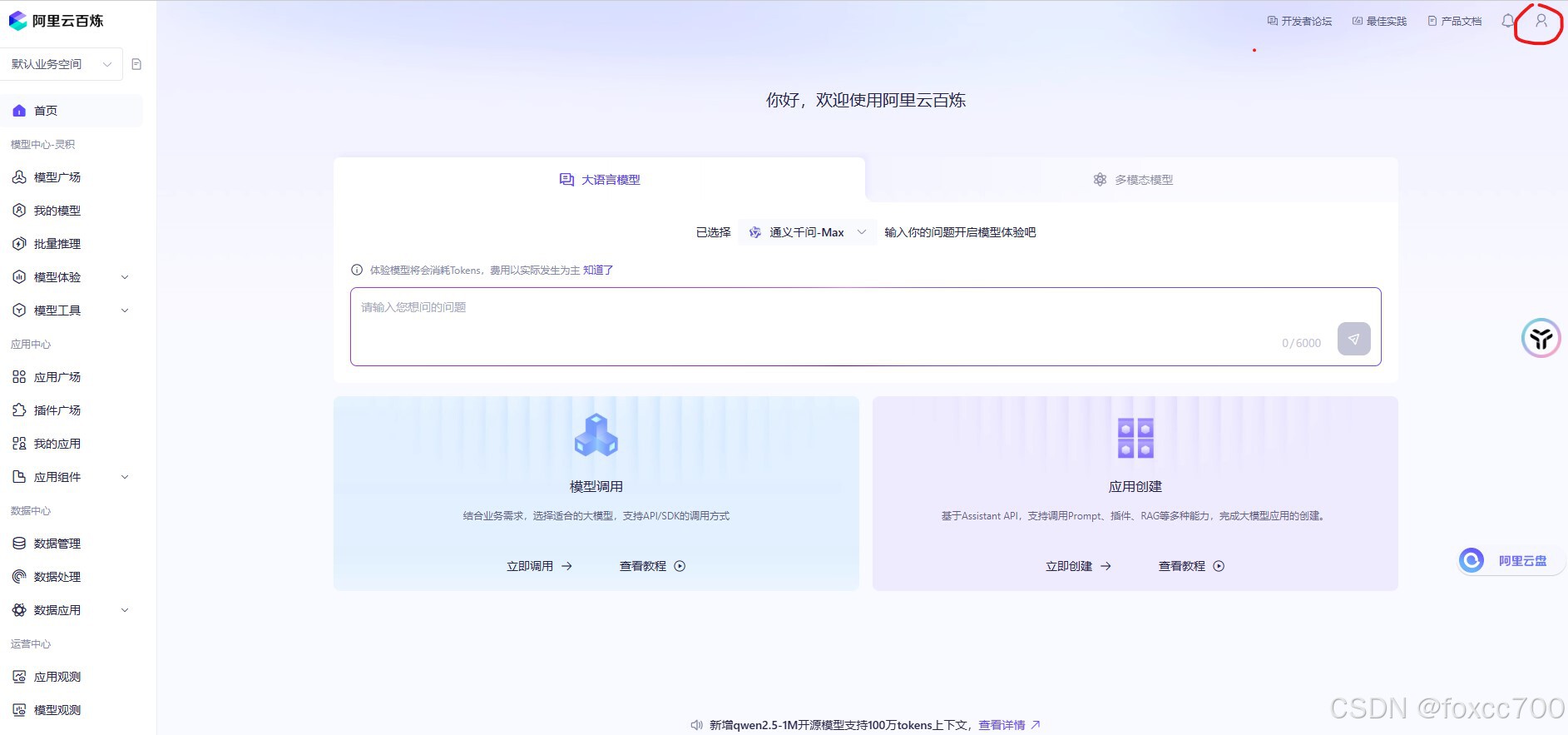Click the 我的模型 sidebar icon
Screen dimensions: 1568x735
[x=19, y=211]
